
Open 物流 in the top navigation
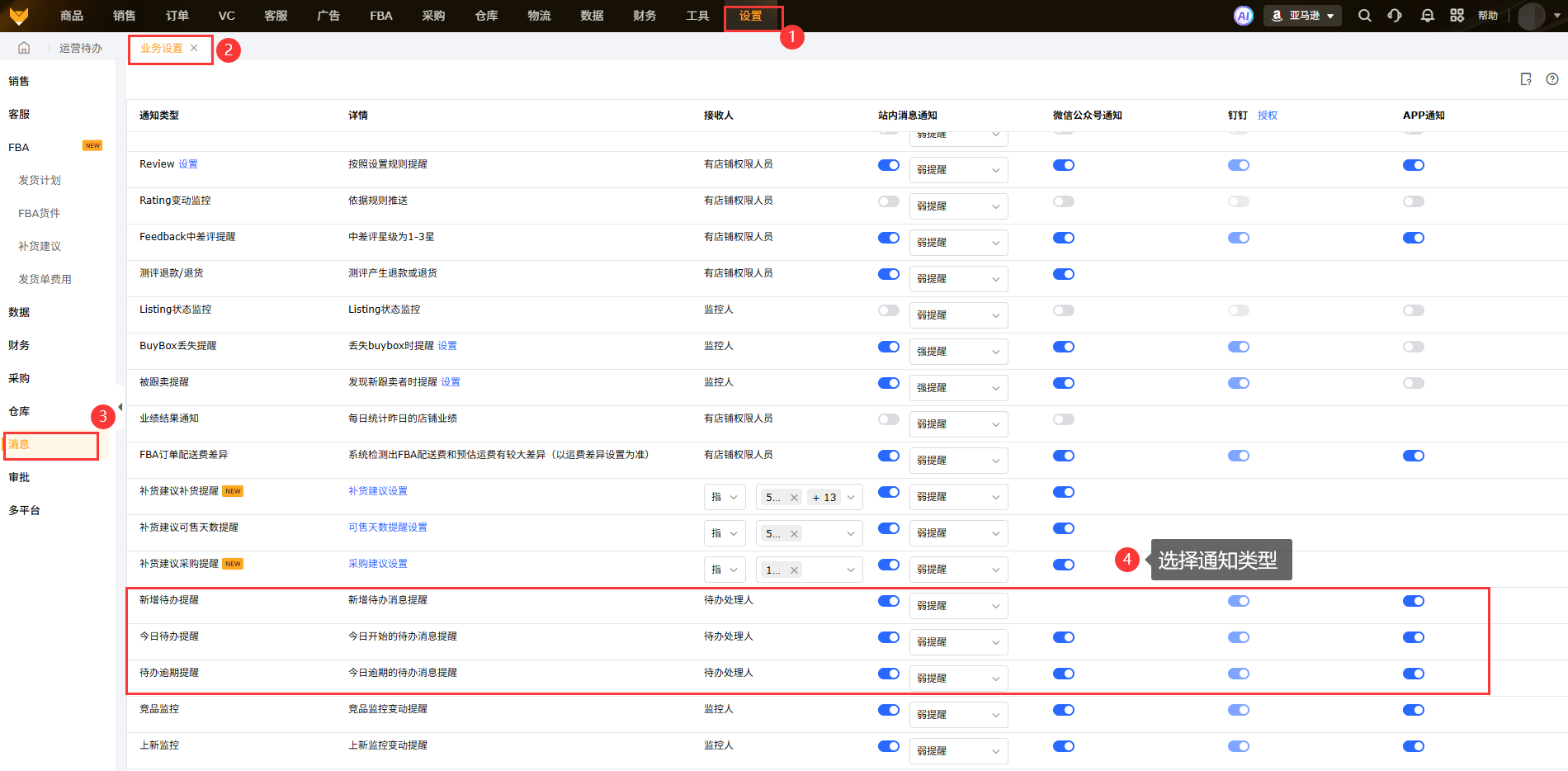click(539, 16)
